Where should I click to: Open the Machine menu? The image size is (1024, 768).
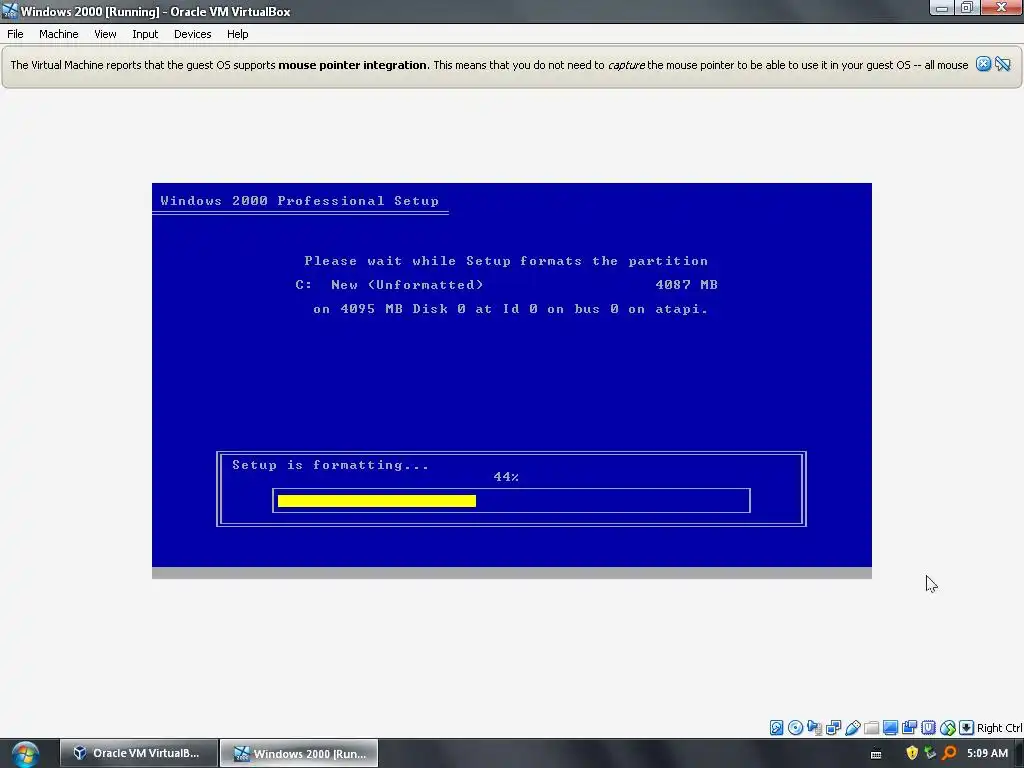click(x=59, y=34)
